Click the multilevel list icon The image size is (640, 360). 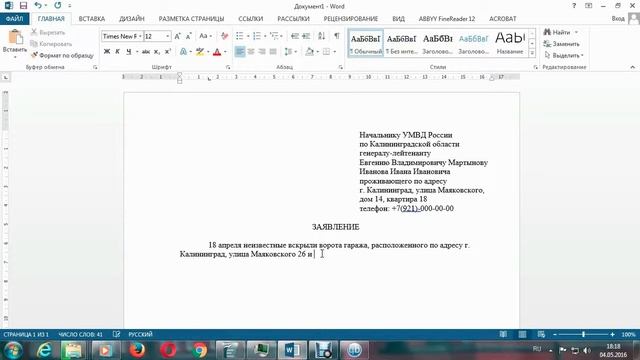click(x=274, y=36)
